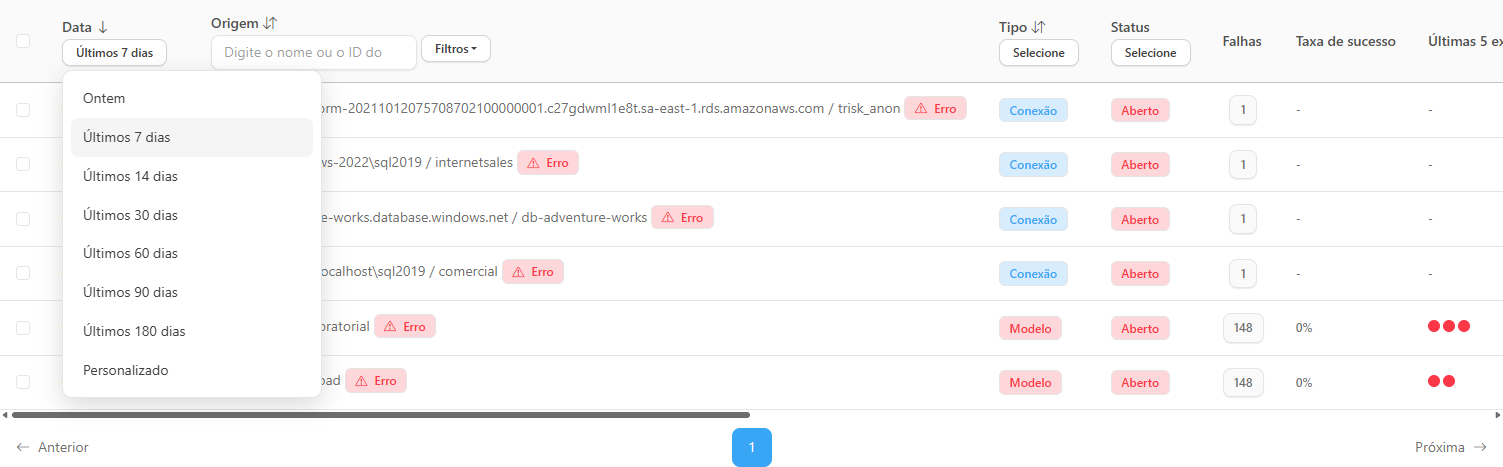The image size is (1503, 467).
Task: Click Erro warning badge on trisk_anon row
Action: [x=936, y=109]
